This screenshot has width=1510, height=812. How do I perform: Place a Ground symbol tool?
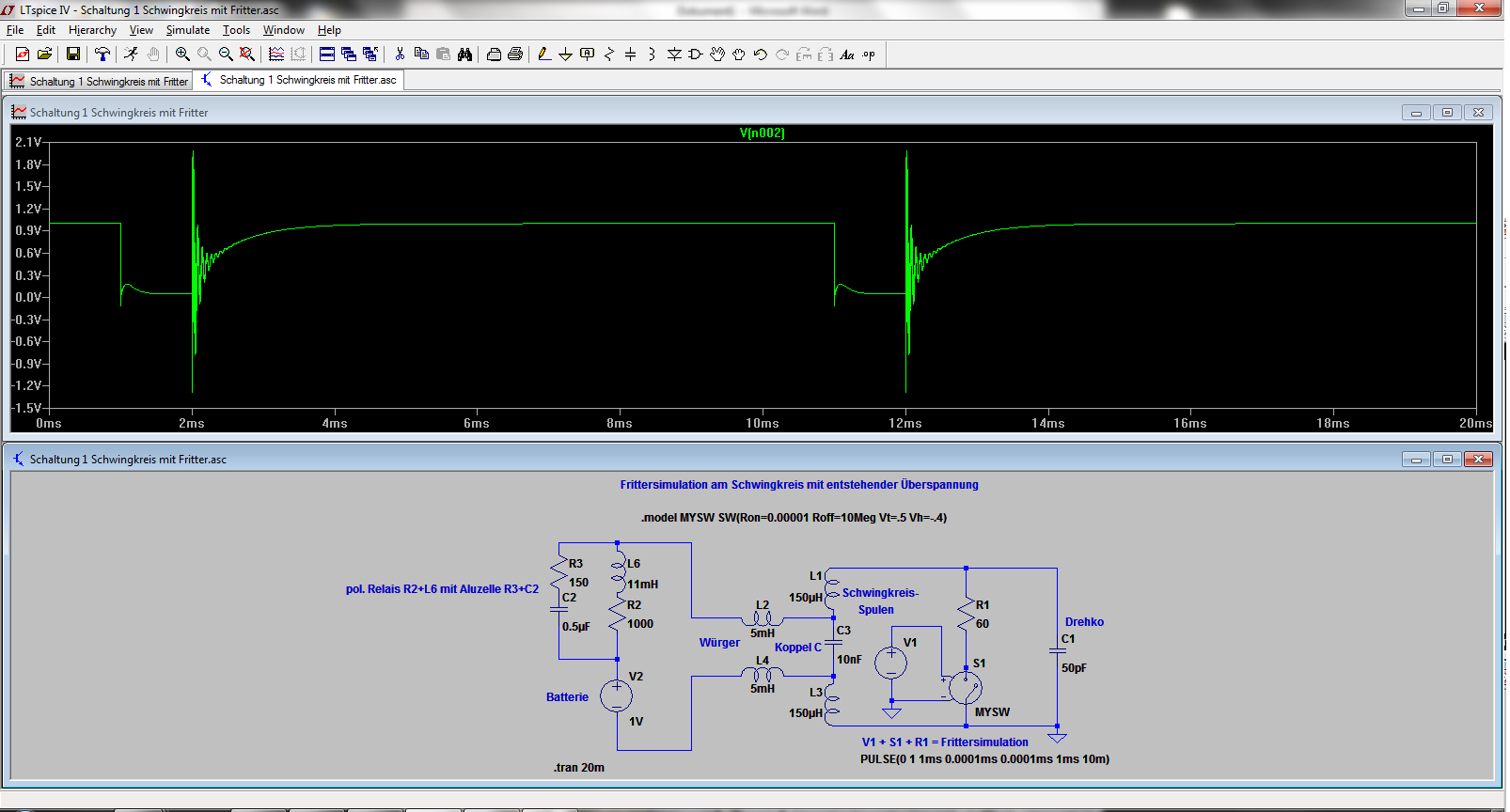565,55
